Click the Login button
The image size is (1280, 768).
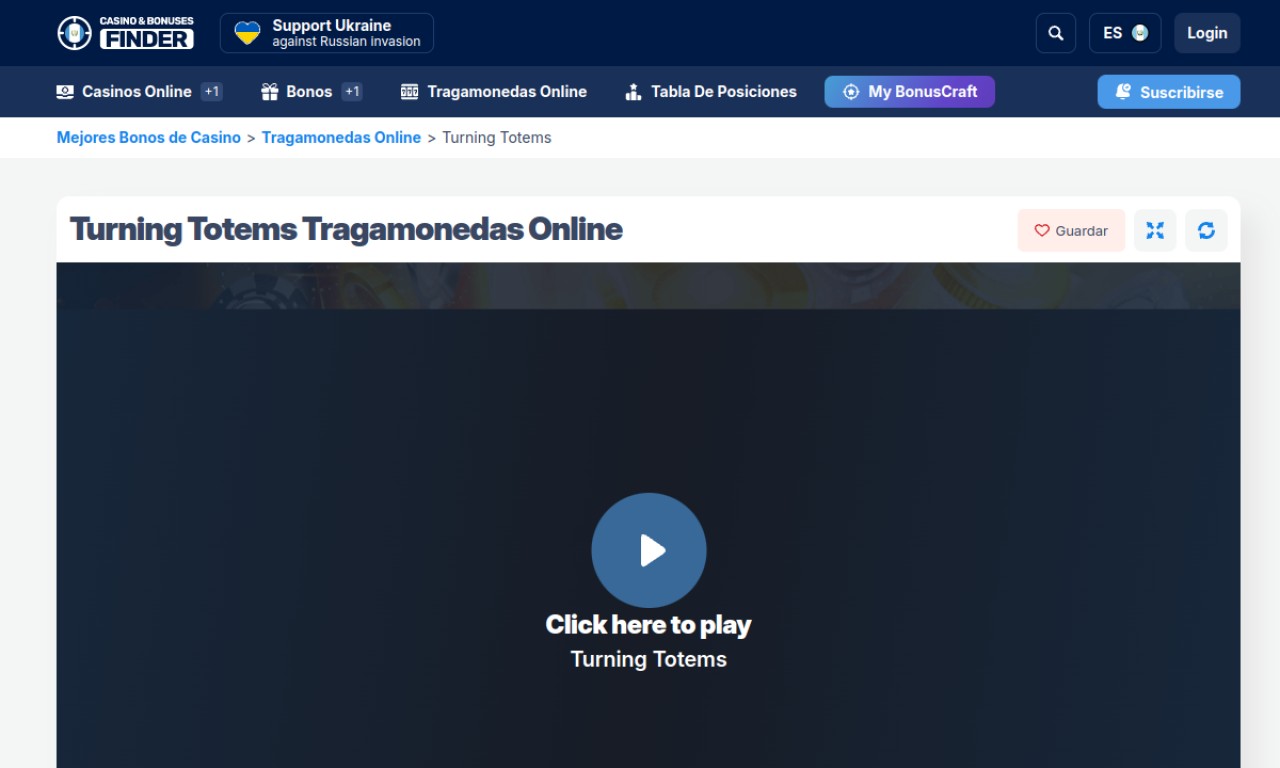pyautogui.click(x=1207, y=33)
